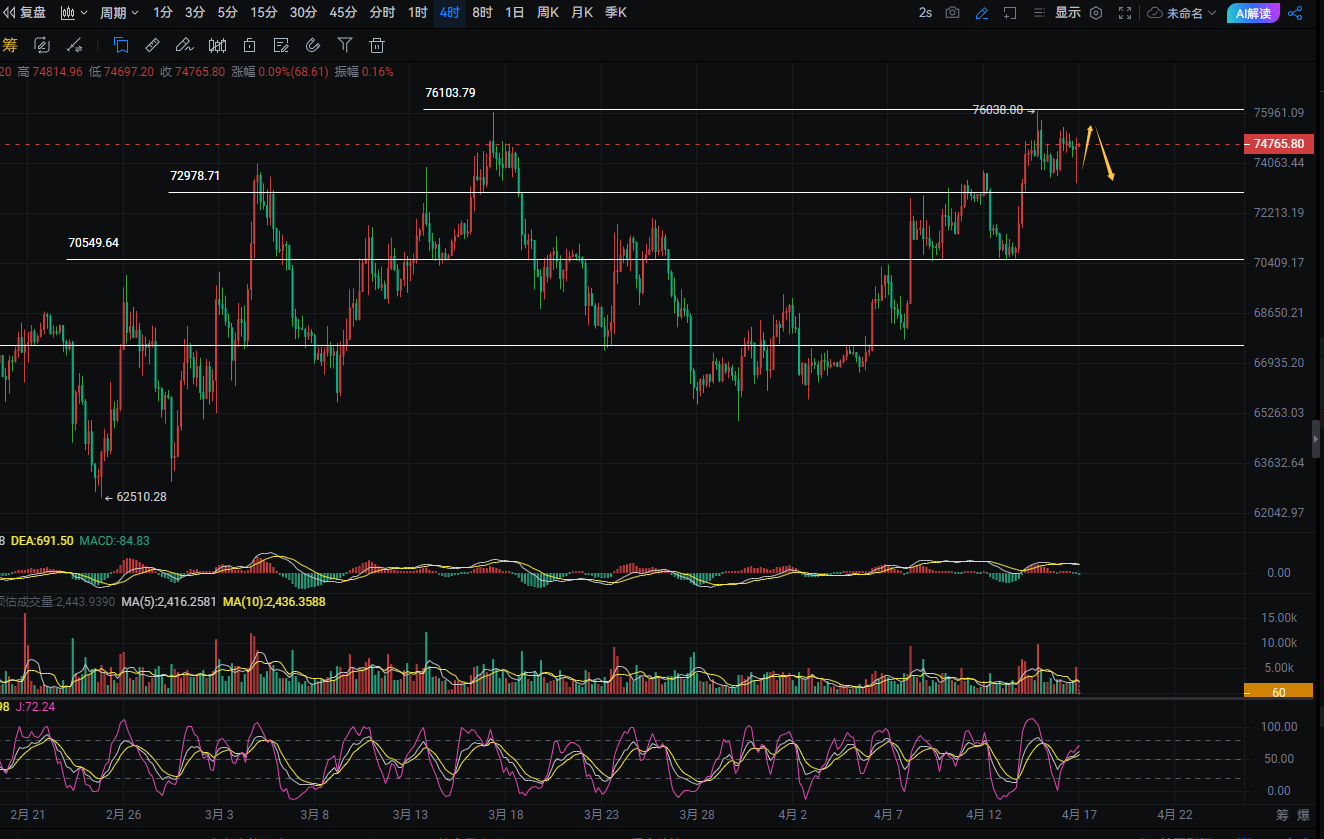Click the filter funnel icon
This screenshot has width=1324, height=839.
(345, 45)
